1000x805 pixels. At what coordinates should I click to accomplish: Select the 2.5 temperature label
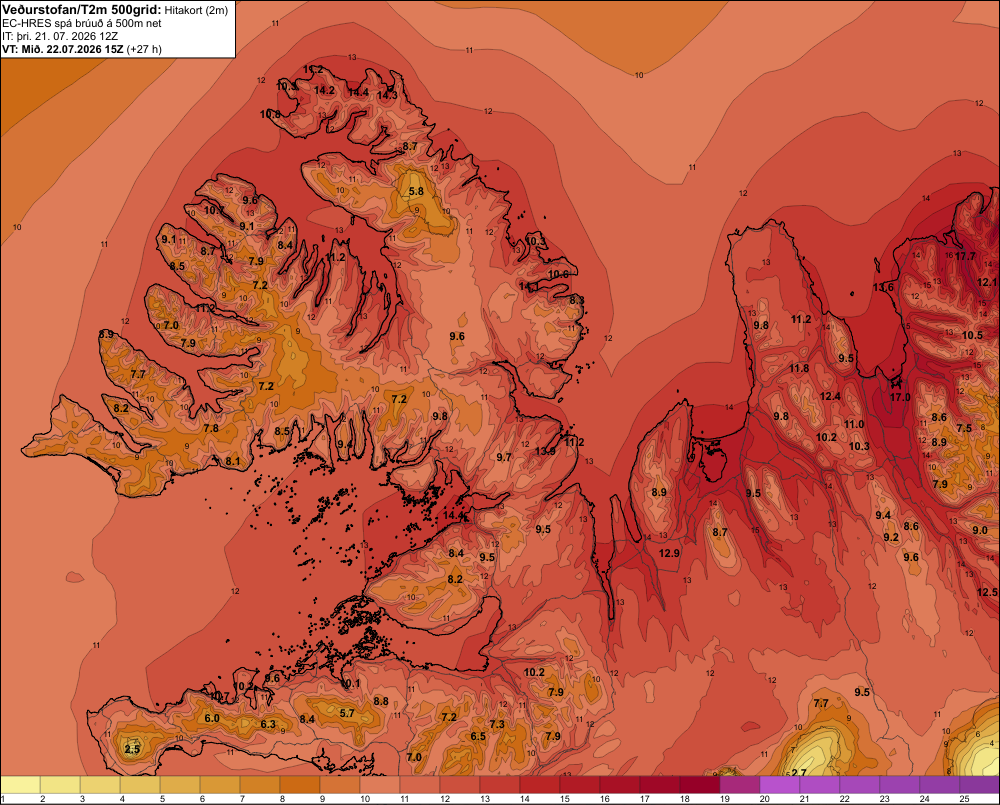(x=132, y=749)
